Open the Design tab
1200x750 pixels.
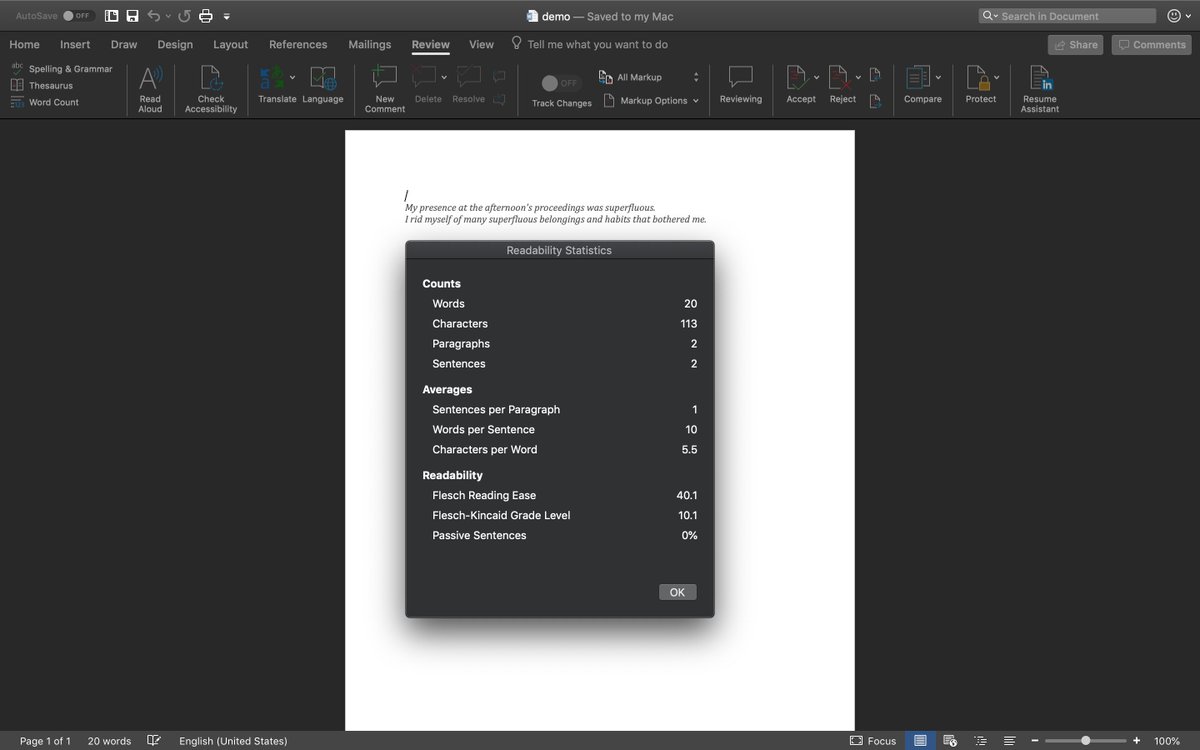tap(175, 44)
